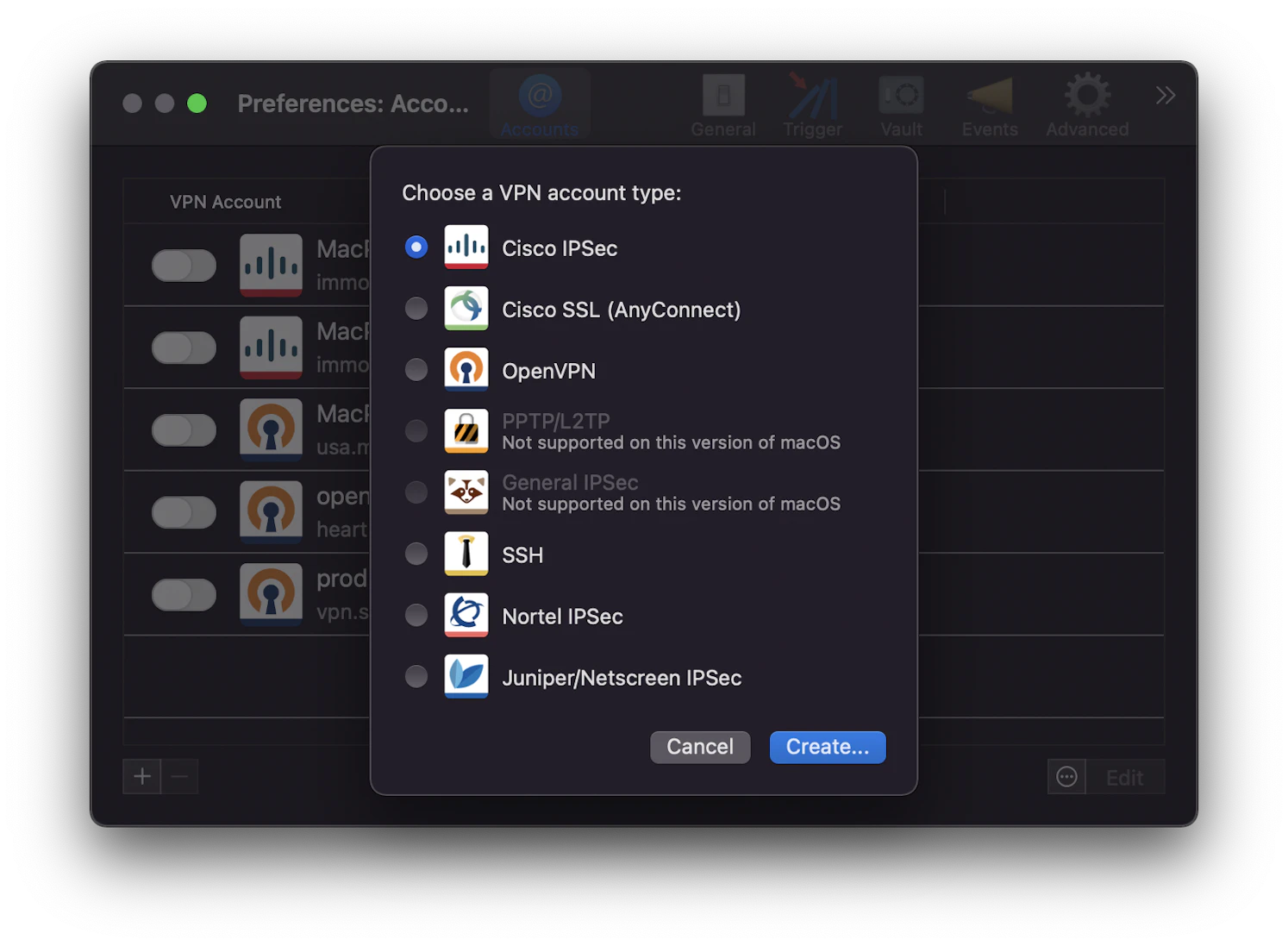Image resolution: width=1288 pixels, height=946 pixels.
Task: Click the usa.m... account OpenVPN icon
Action: tap(271, 430)
